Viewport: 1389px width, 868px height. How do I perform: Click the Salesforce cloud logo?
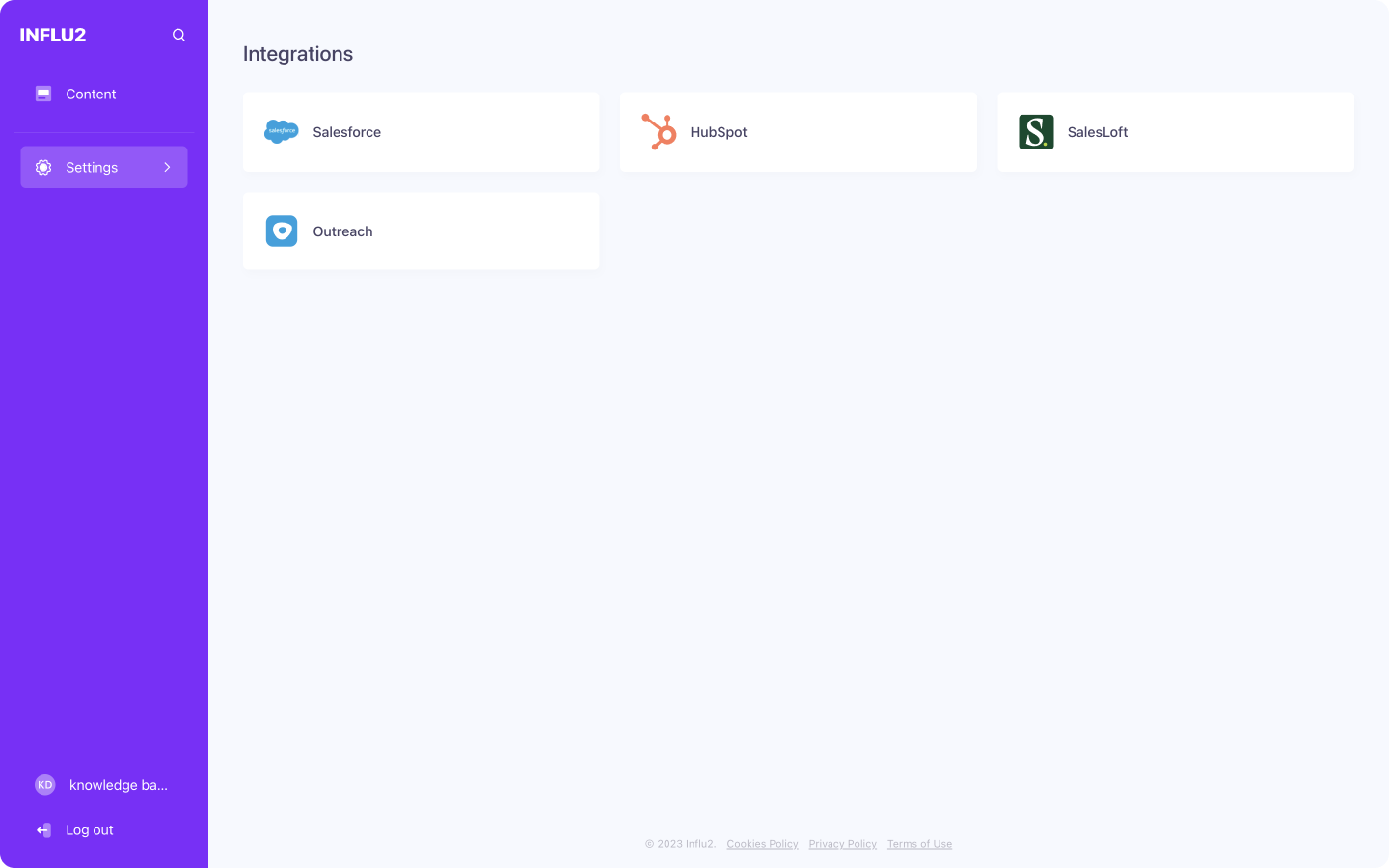[x=281, y=131]
